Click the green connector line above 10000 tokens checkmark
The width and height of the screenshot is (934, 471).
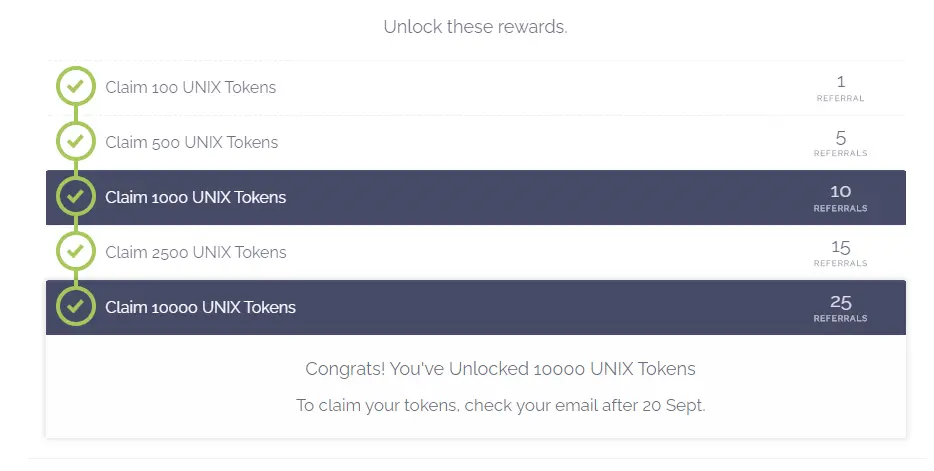click(76, 279)
